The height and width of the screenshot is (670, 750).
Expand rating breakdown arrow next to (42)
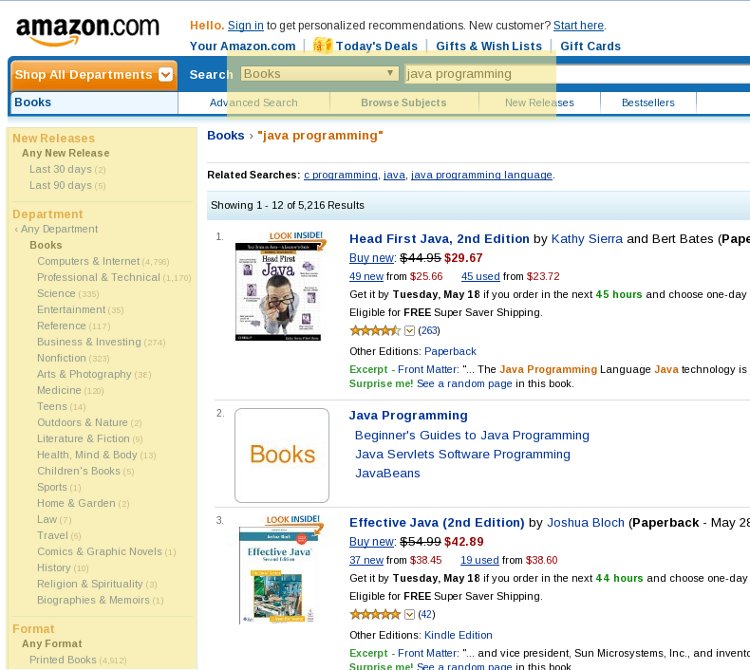tap(409, 614)
